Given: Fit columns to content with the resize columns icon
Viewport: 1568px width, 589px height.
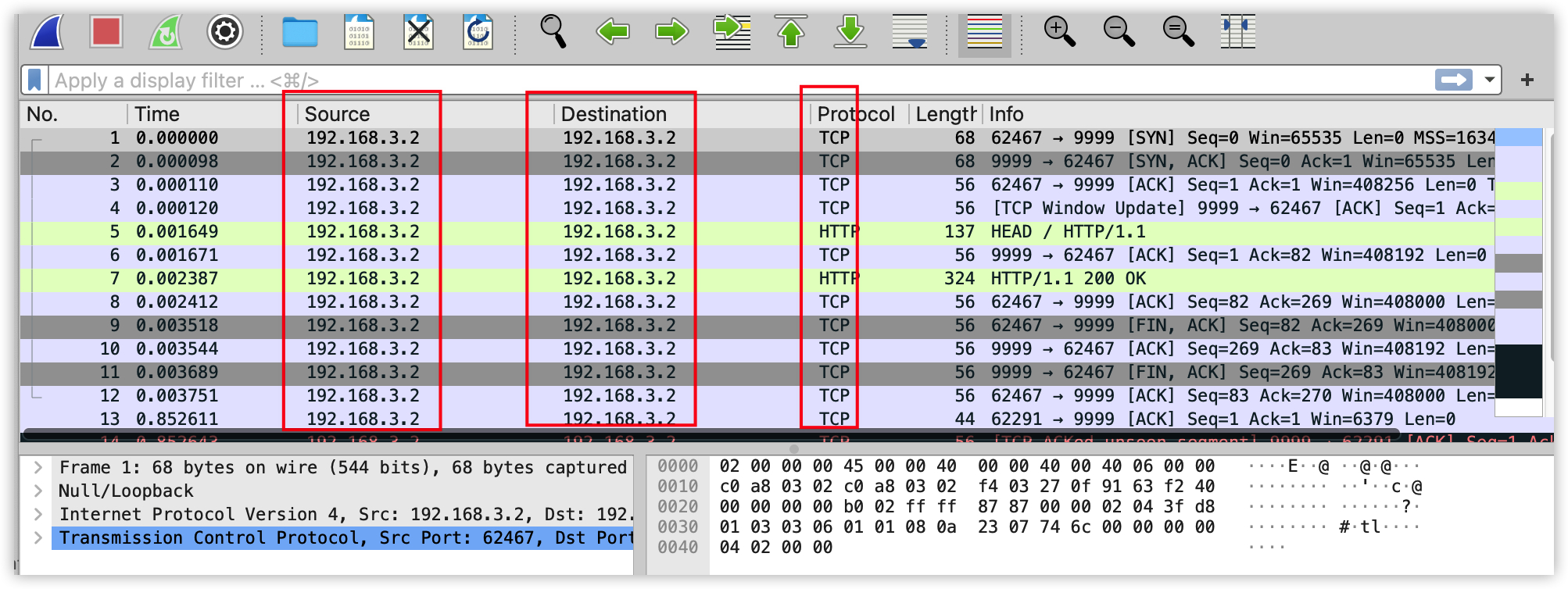Looking at the screenshot, I should (x=1238, y=32).
